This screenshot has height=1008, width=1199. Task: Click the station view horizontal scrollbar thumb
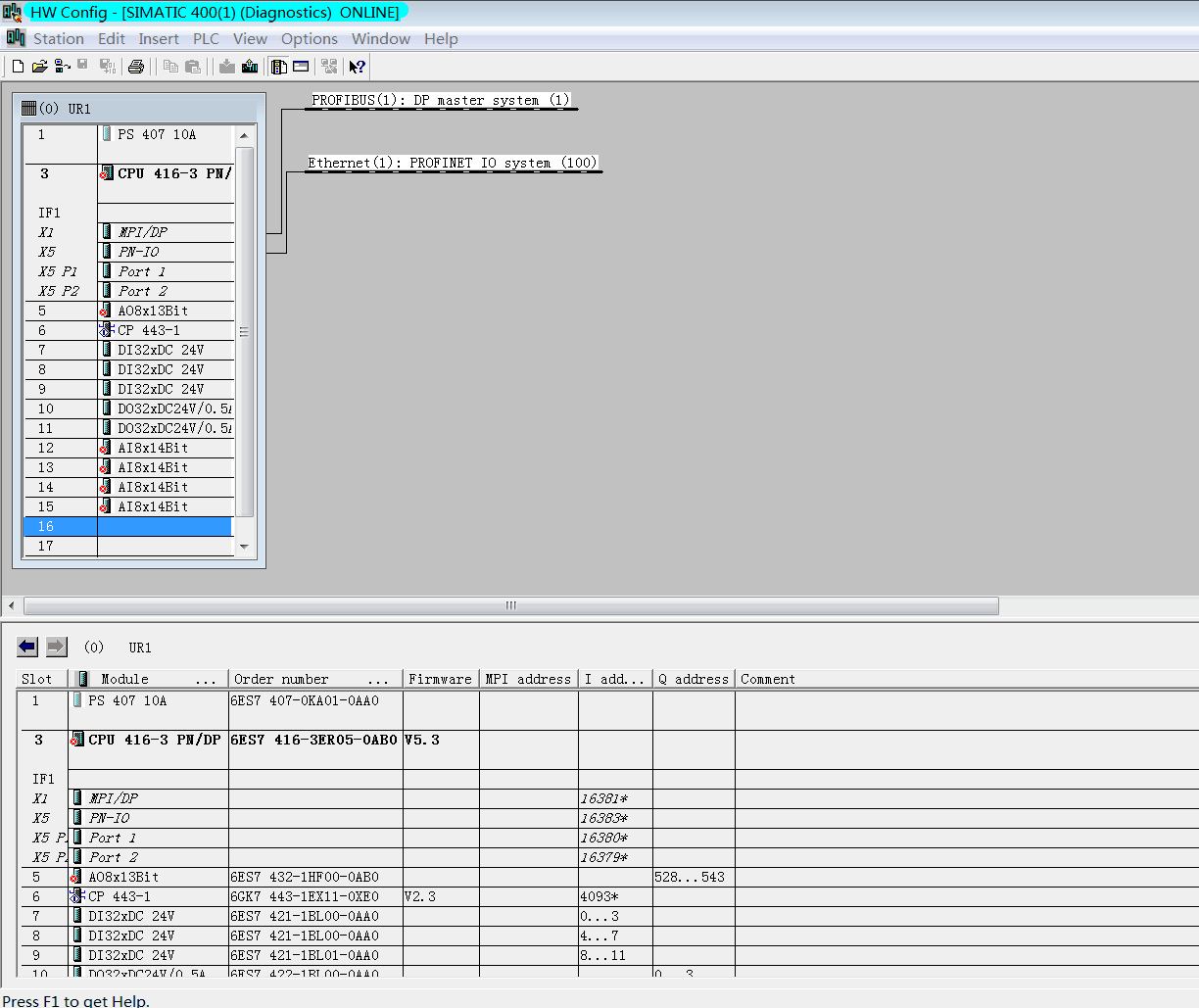[x=510, y=605]
